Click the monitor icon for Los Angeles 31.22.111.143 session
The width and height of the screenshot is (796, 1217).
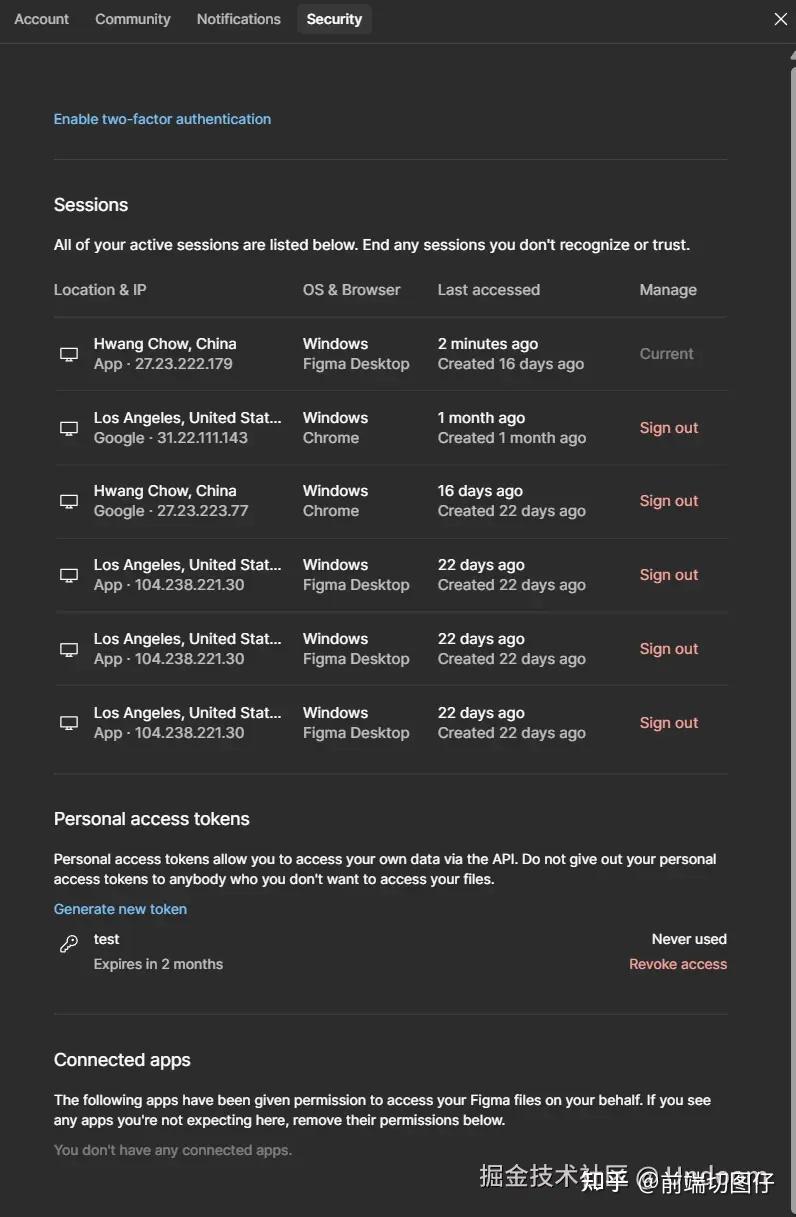click(x=69, y=428)
